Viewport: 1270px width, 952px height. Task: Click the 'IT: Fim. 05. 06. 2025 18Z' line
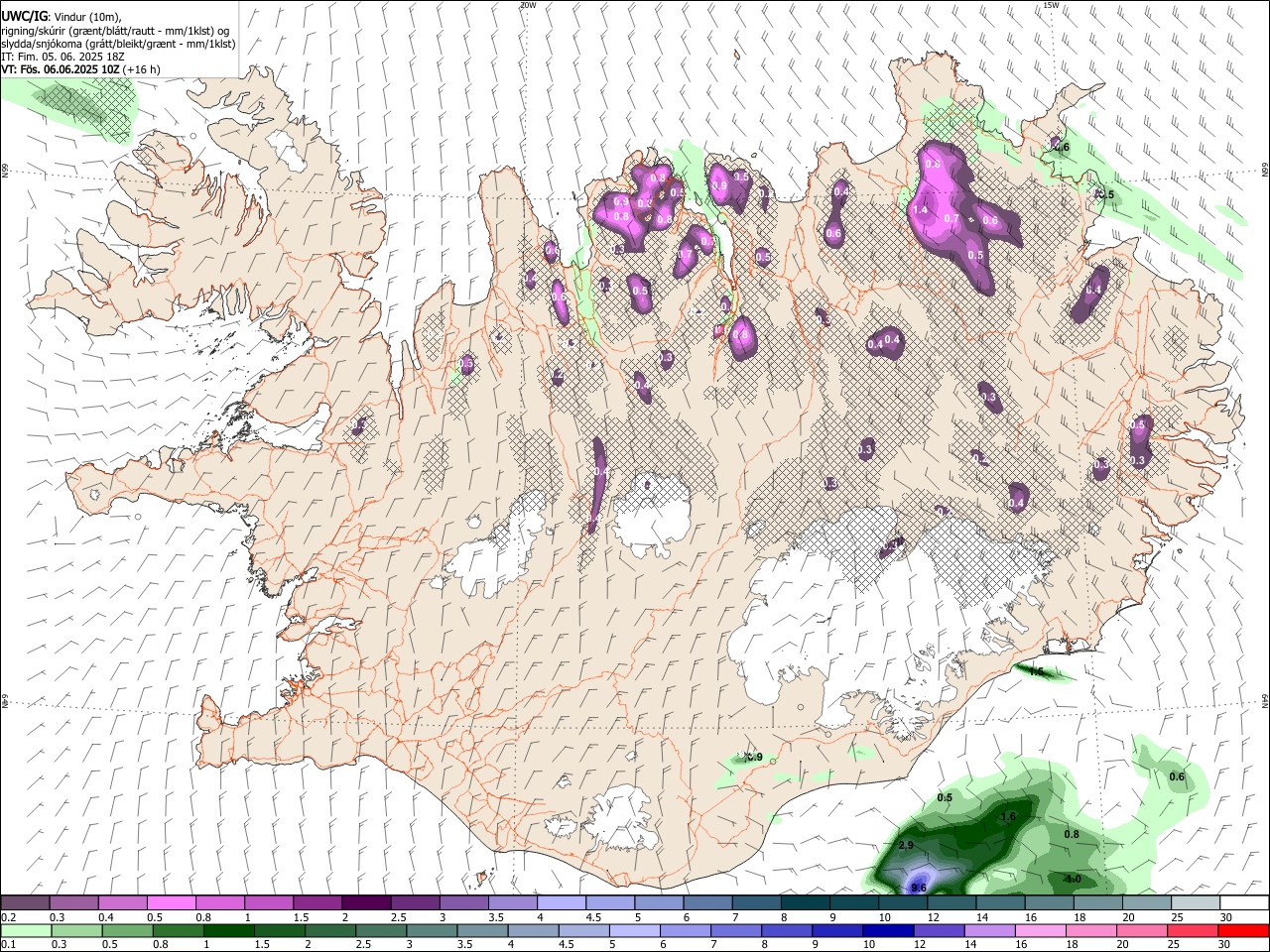[63, 57]
